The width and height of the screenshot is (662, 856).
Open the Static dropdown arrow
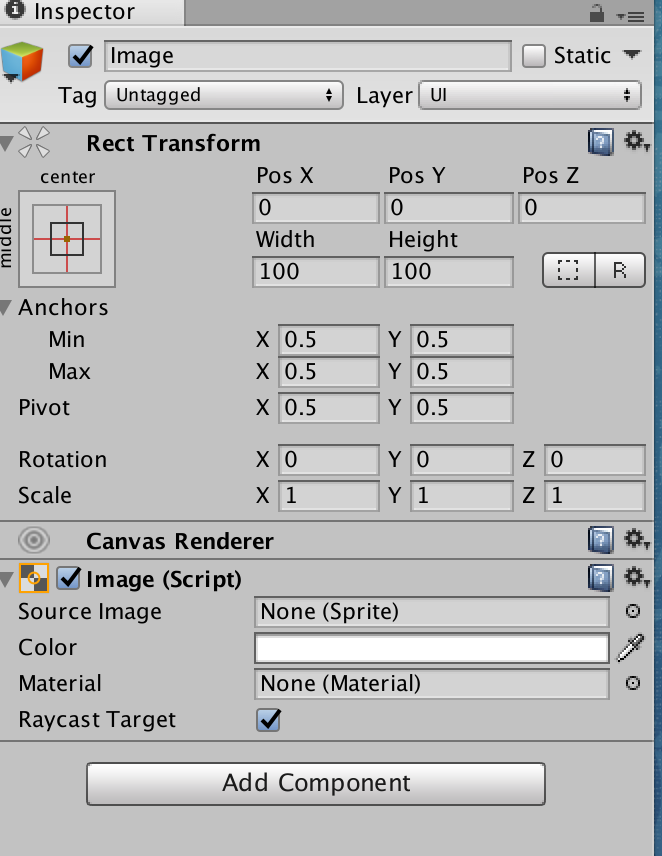tap(631, 55)
